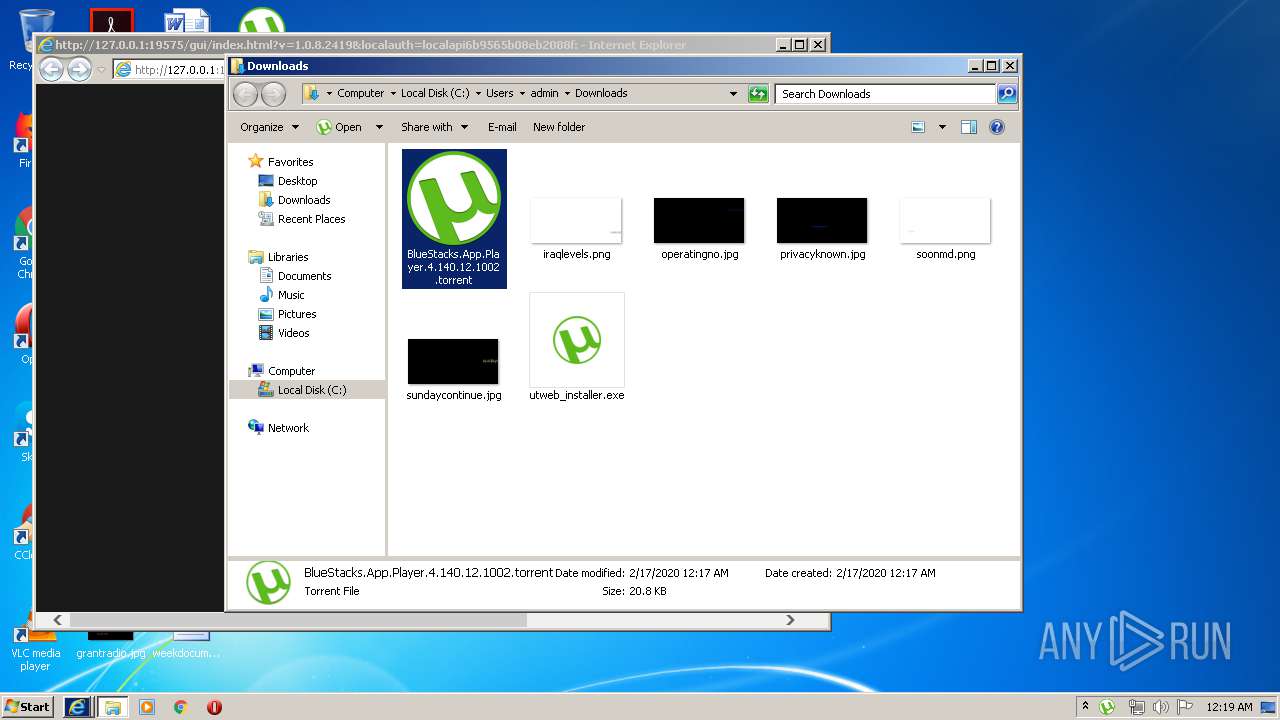Click Users in the address breadcrumb
Screen dimensions: 1280x720
pyautogui.click(x=499, y=93)
